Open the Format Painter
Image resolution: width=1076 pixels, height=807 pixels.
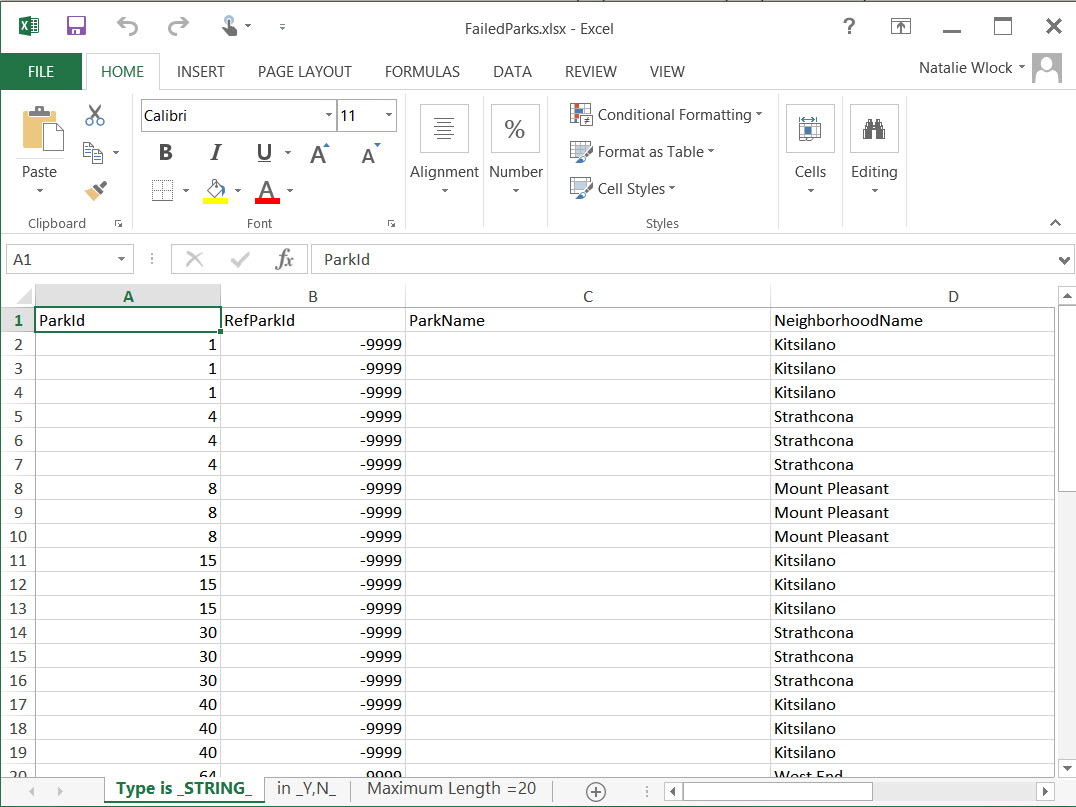pyautogui.click(x=92, y=190)
